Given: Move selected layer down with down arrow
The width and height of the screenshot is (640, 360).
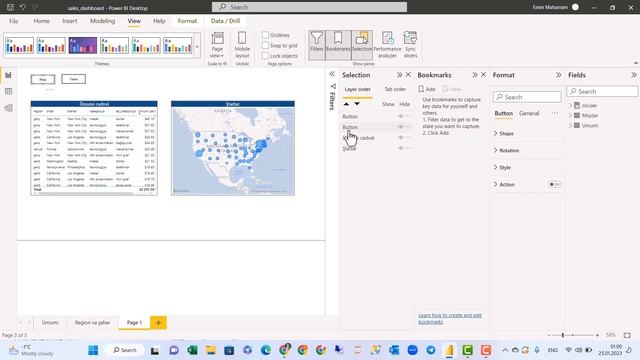Looking at the screenshot, I should 357,104.
